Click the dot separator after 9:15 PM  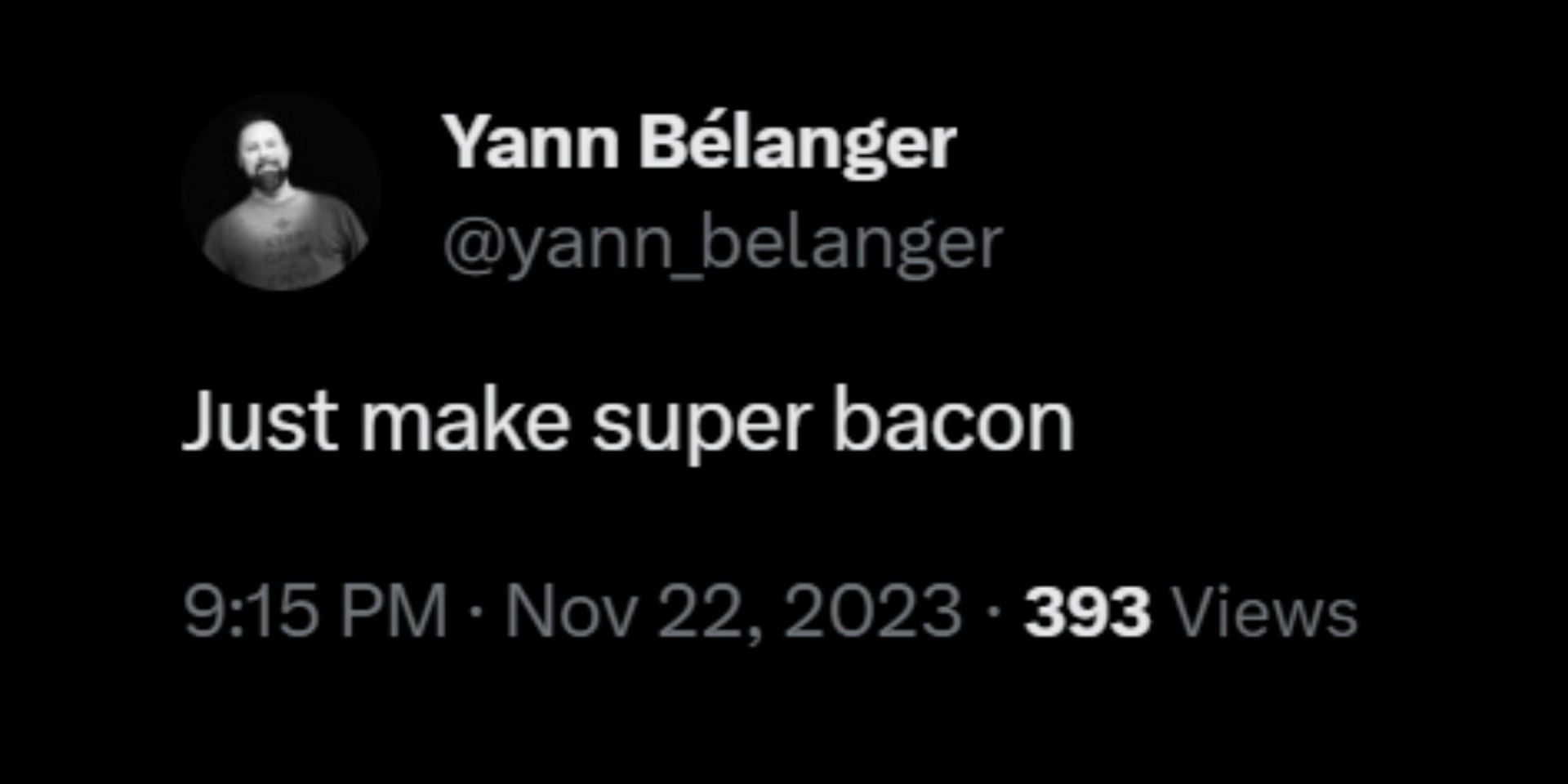pos(476,612)
